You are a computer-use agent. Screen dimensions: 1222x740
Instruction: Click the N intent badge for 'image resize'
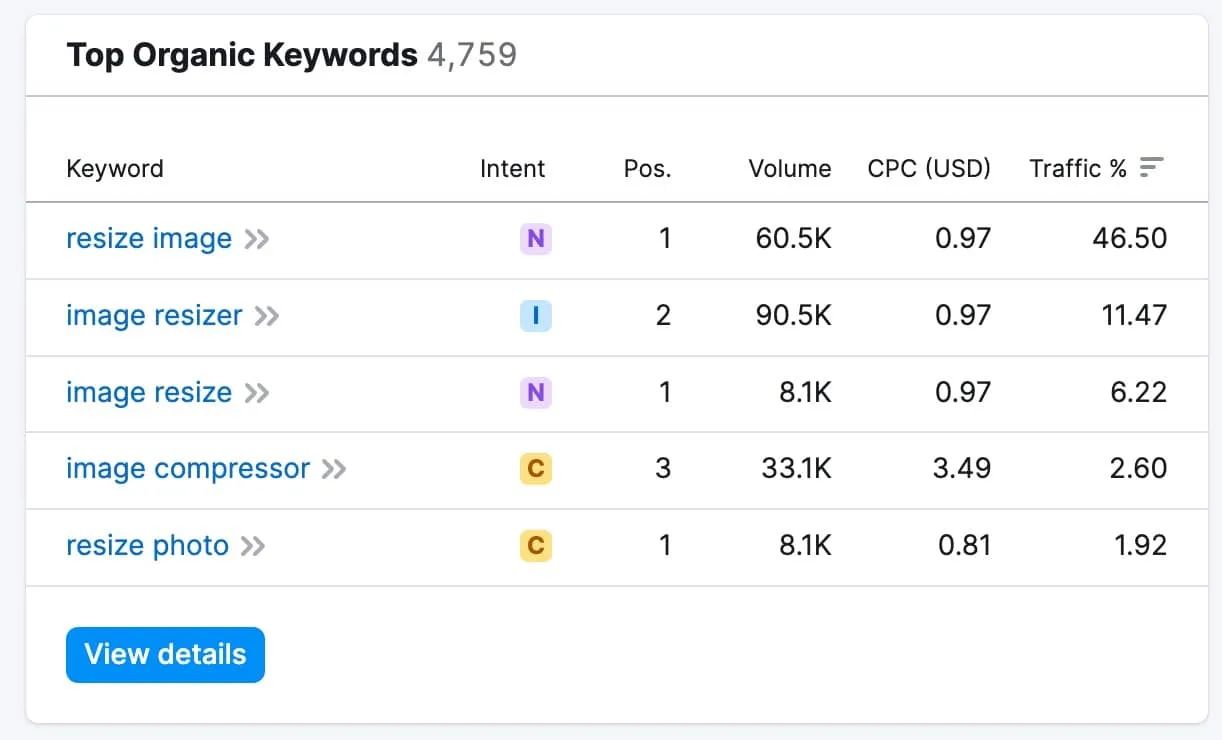click(536, 392)
